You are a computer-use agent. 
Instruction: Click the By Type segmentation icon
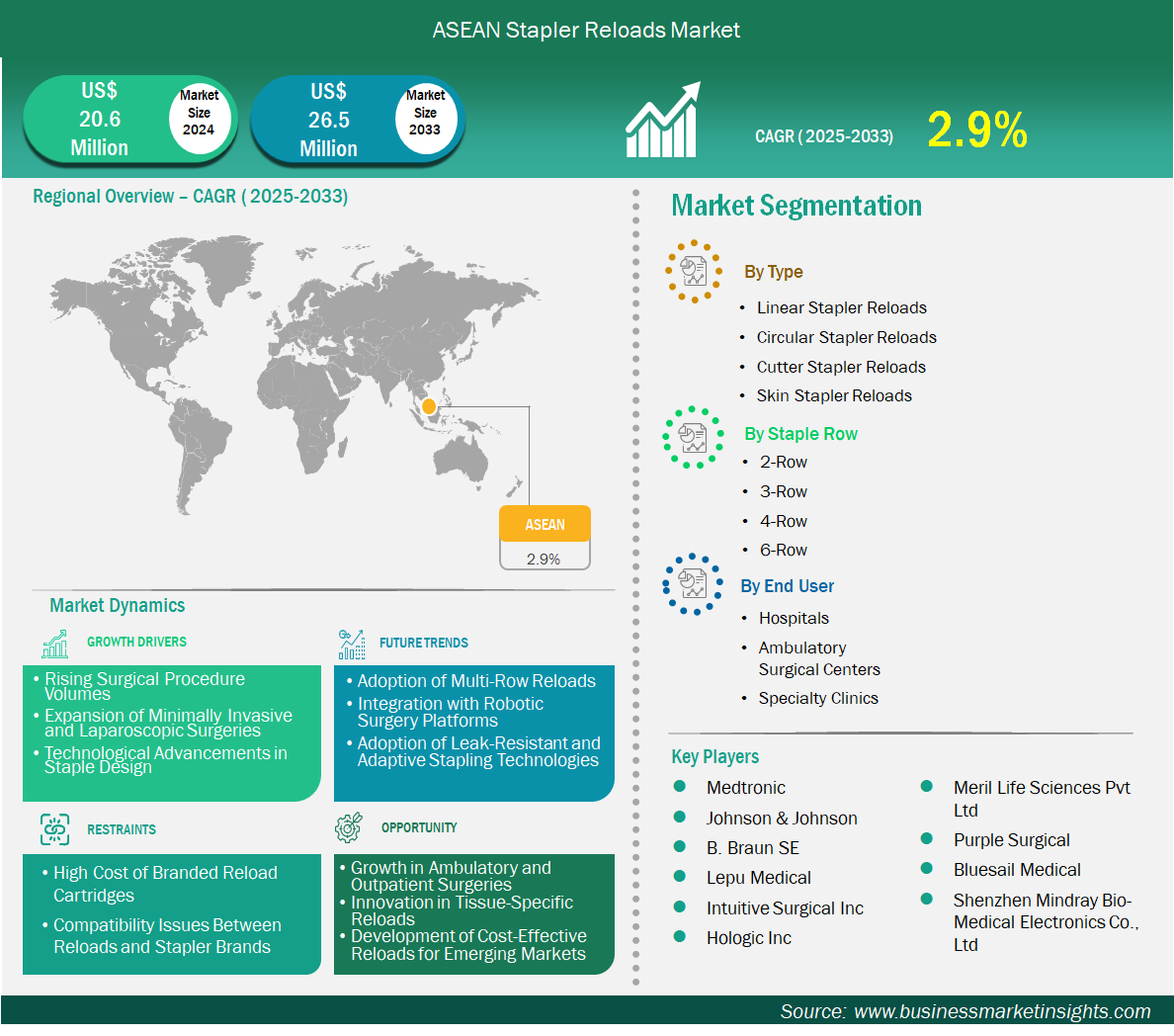coord(694,271)
